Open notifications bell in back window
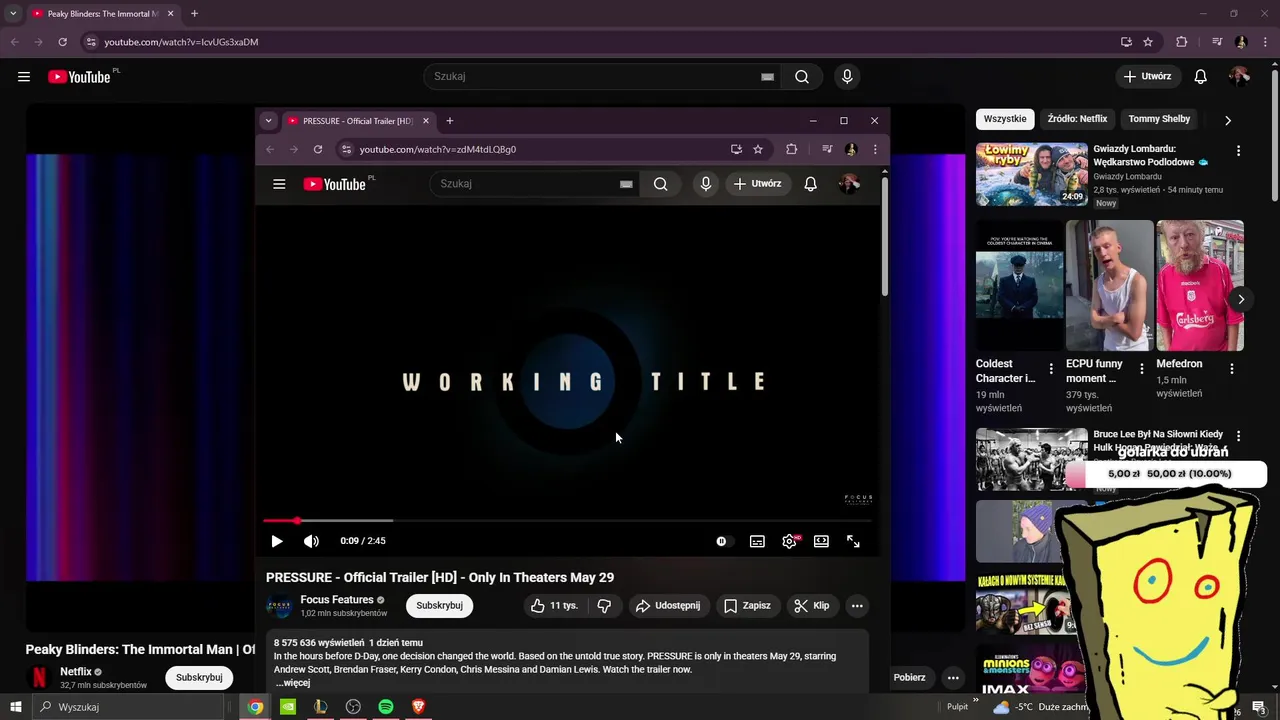The width and height of the screenshot is (1280, 720). (x=1201, y=77)
